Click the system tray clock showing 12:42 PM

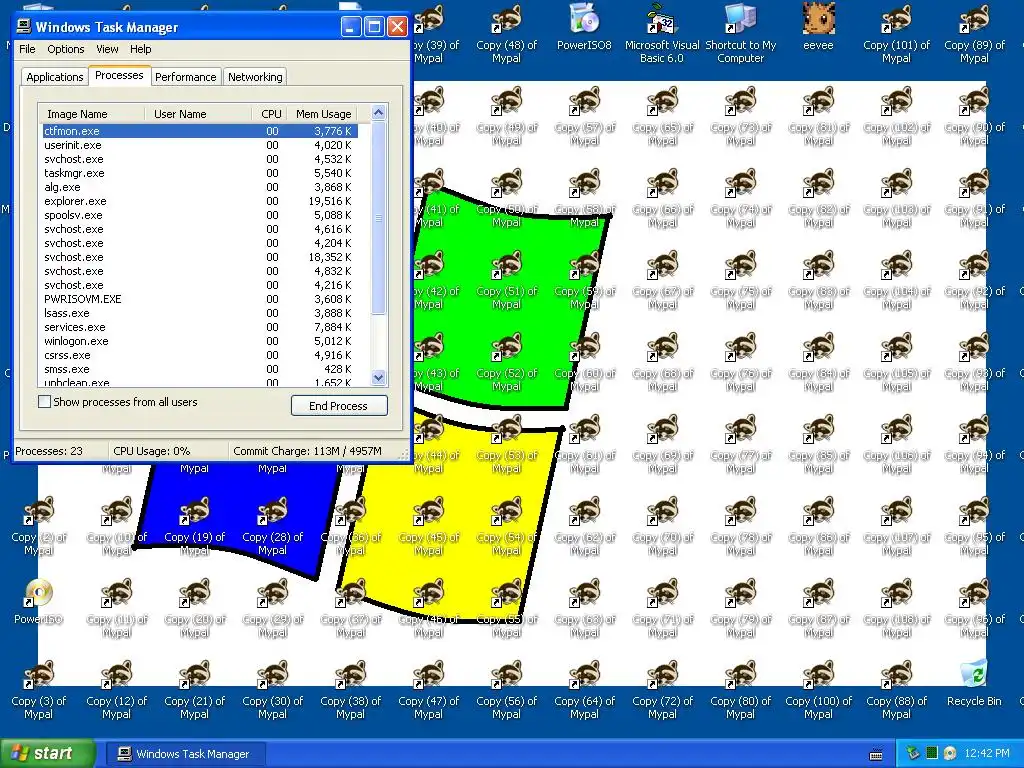tap(987, 754)
